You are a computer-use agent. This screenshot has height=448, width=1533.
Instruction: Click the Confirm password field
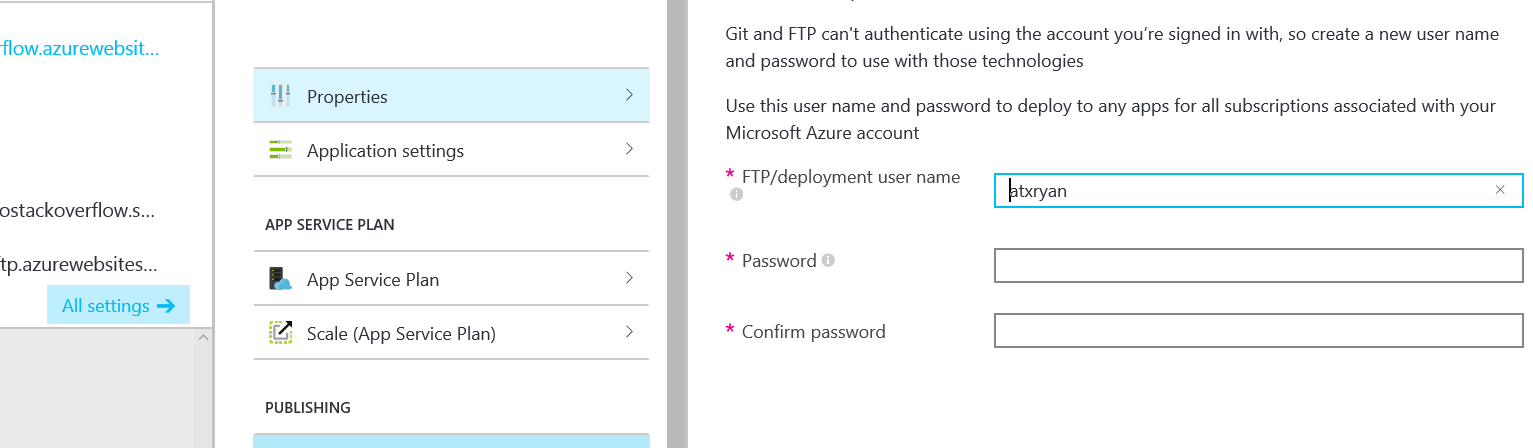pos(1258,331)
